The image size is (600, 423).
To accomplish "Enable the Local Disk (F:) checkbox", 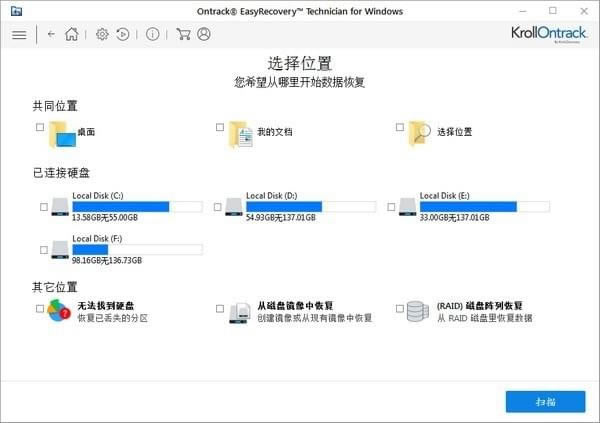I will pos(43,250).
